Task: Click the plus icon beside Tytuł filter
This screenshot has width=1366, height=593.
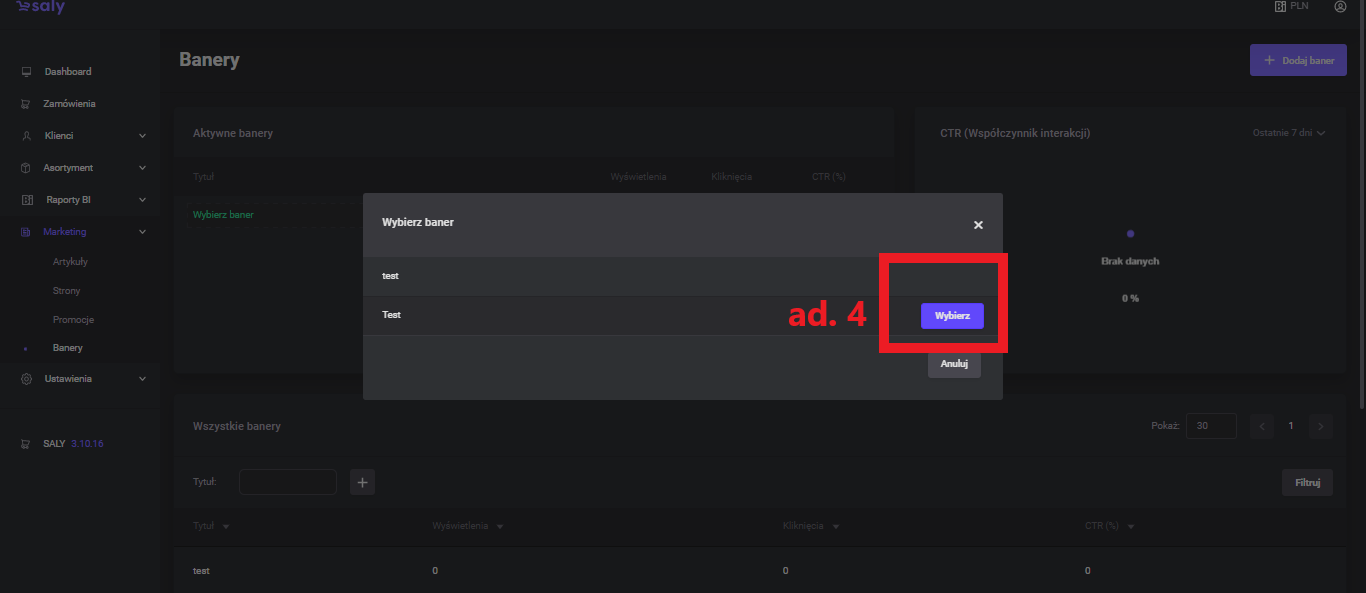Action: (363, 483)
